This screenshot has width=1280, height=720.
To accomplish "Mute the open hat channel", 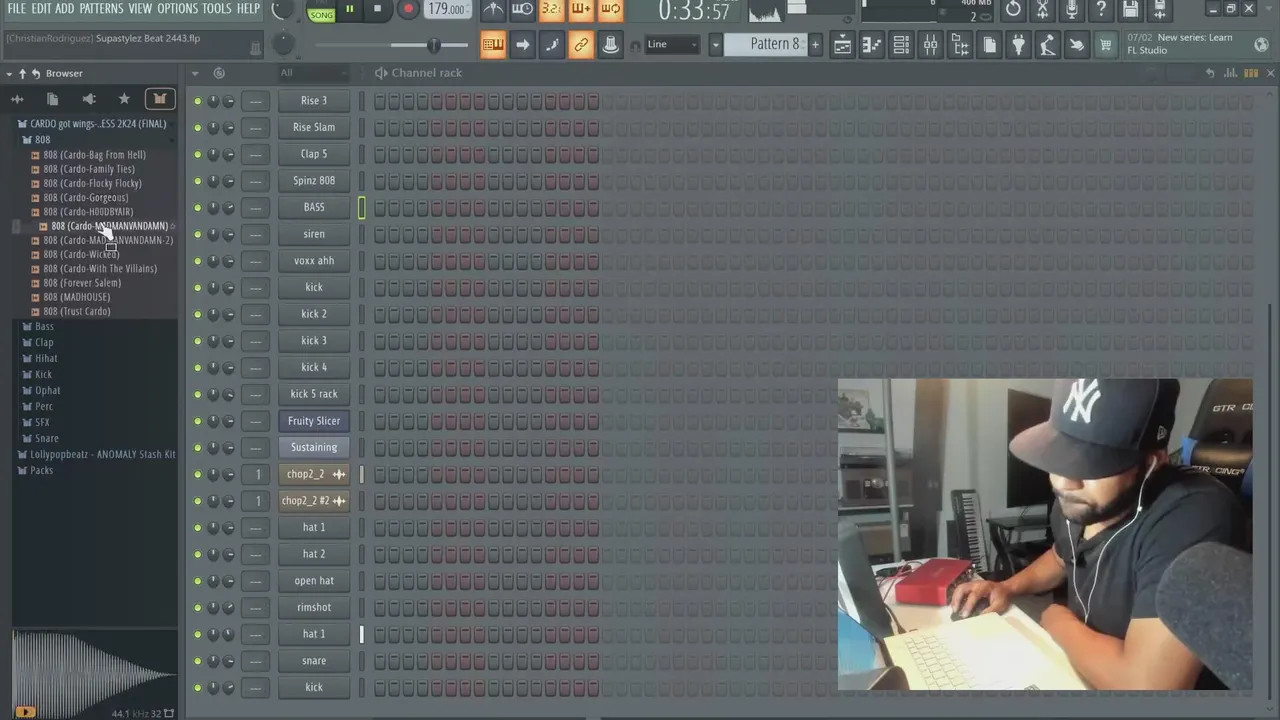I will coord(197,581).
